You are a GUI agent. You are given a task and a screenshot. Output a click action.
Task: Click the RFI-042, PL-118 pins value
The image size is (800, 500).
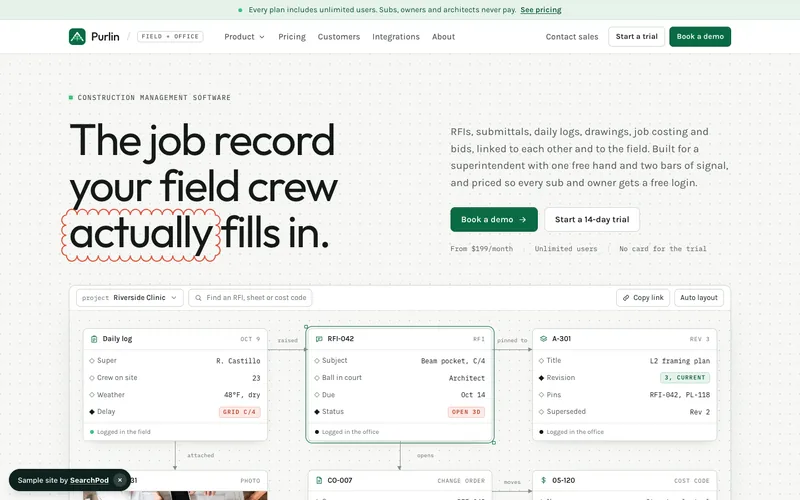tap(680, 395)
